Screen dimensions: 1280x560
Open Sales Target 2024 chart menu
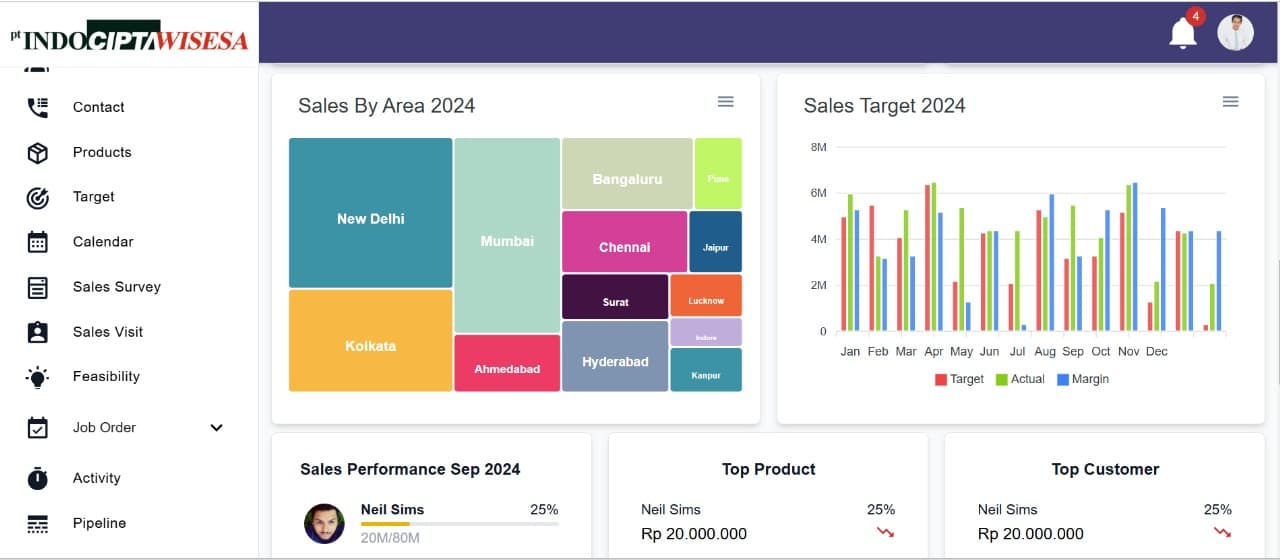(1231, 102)
